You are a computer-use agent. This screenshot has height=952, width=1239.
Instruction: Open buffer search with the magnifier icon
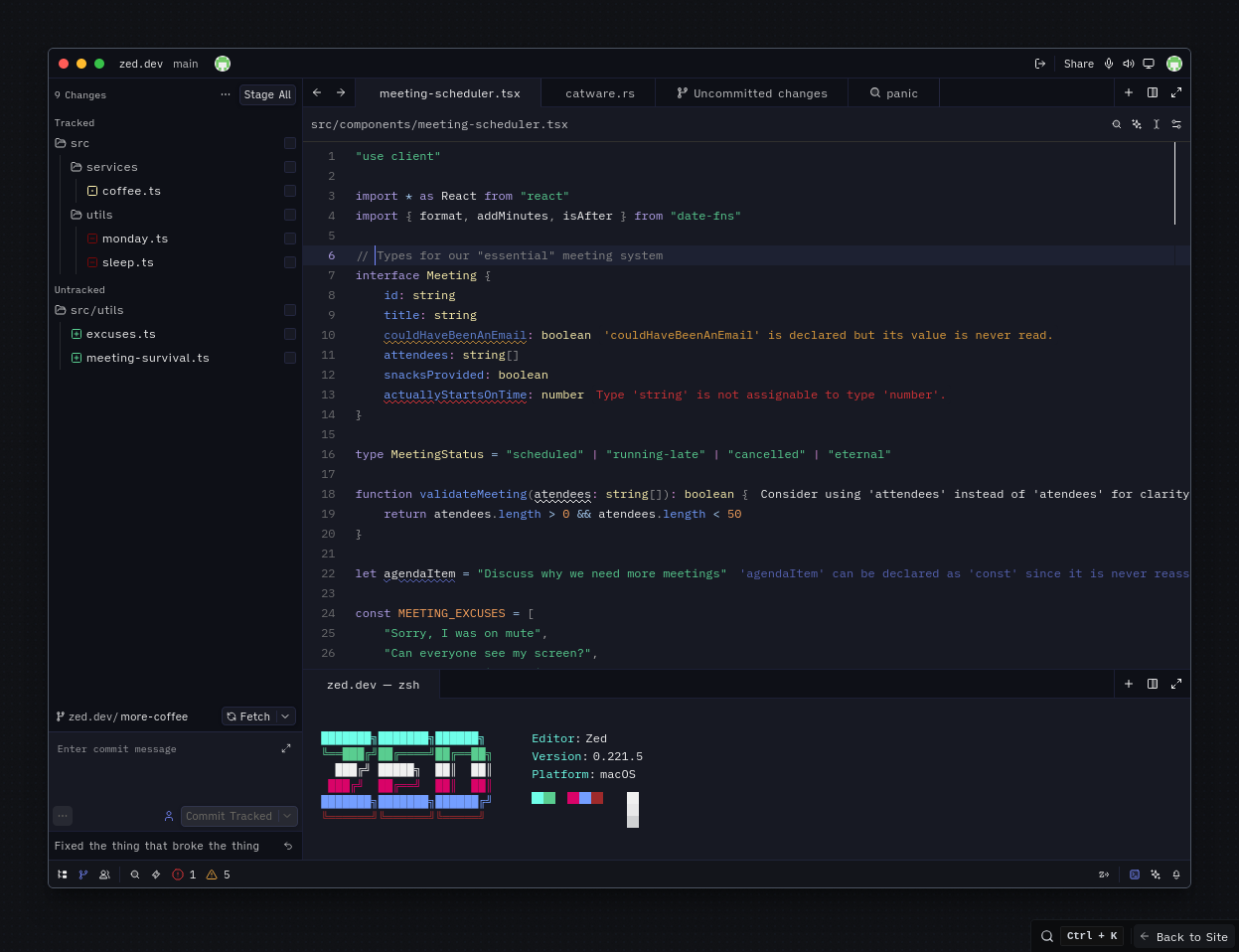coord(1117,124)
